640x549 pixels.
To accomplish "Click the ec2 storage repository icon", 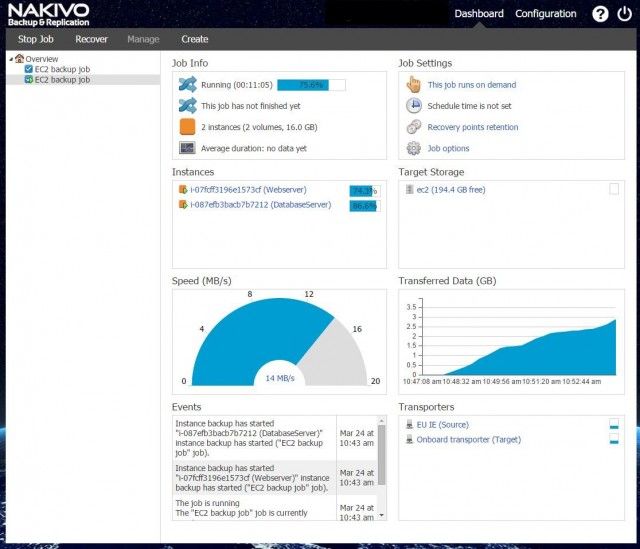I will pos(409,189).
